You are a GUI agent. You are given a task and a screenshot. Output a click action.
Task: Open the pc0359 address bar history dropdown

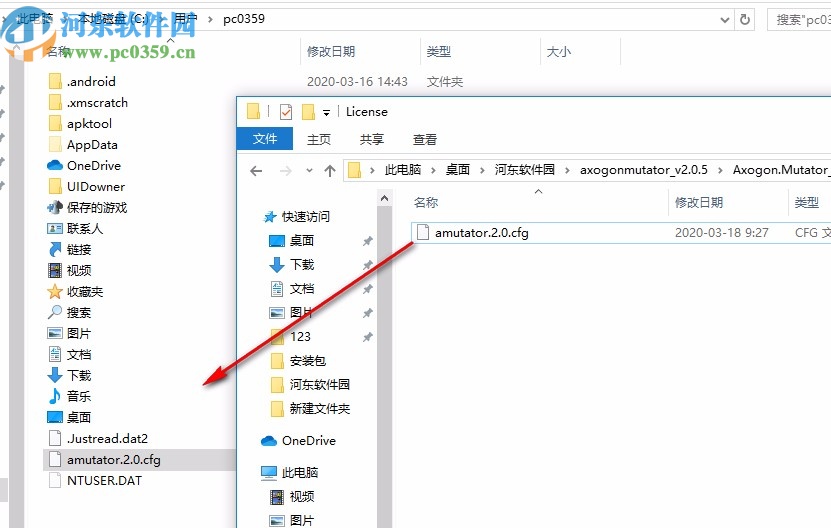[724, 20]
